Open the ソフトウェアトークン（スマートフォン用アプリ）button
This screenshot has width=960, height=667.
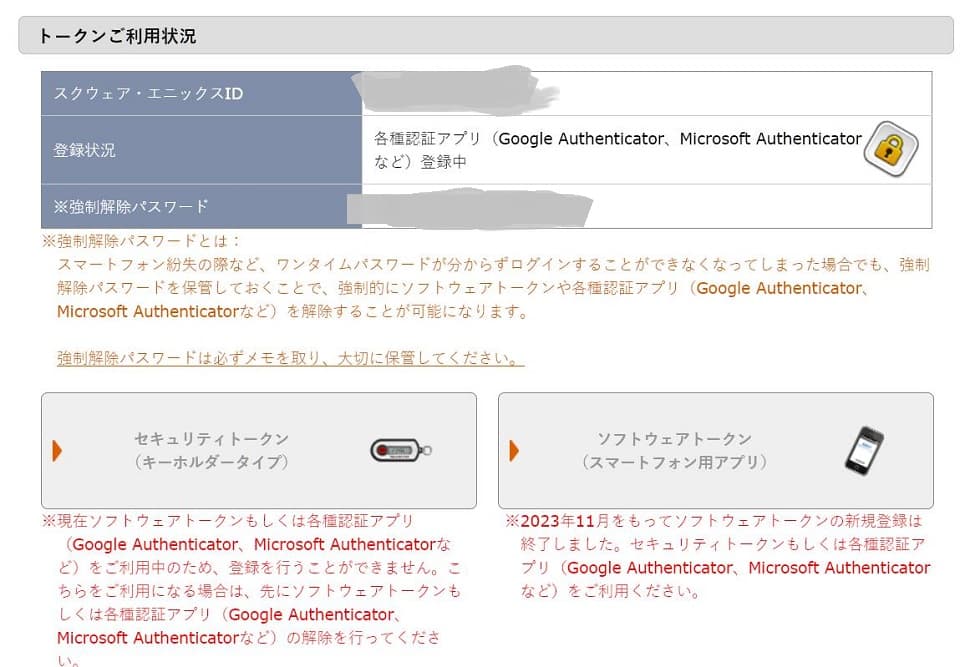point(716,450)
